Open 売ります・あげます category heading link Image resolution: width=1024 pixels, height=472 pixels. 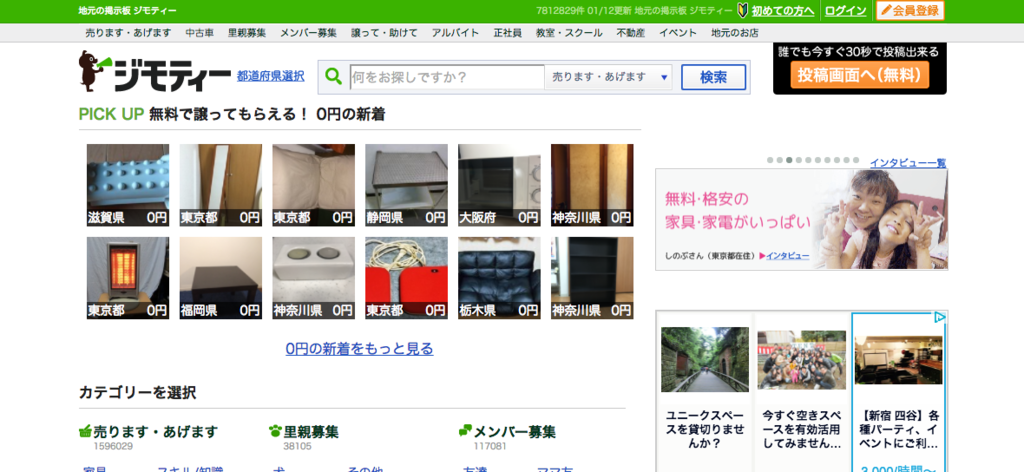coord(155,432)
